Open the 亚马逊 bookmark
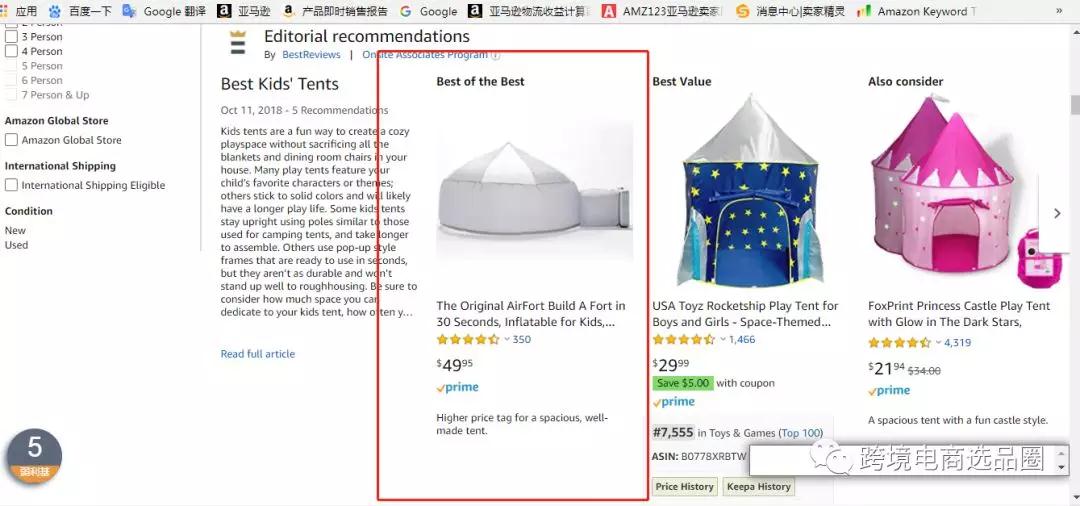The image size is (1080, 506). tap(244, 11)
